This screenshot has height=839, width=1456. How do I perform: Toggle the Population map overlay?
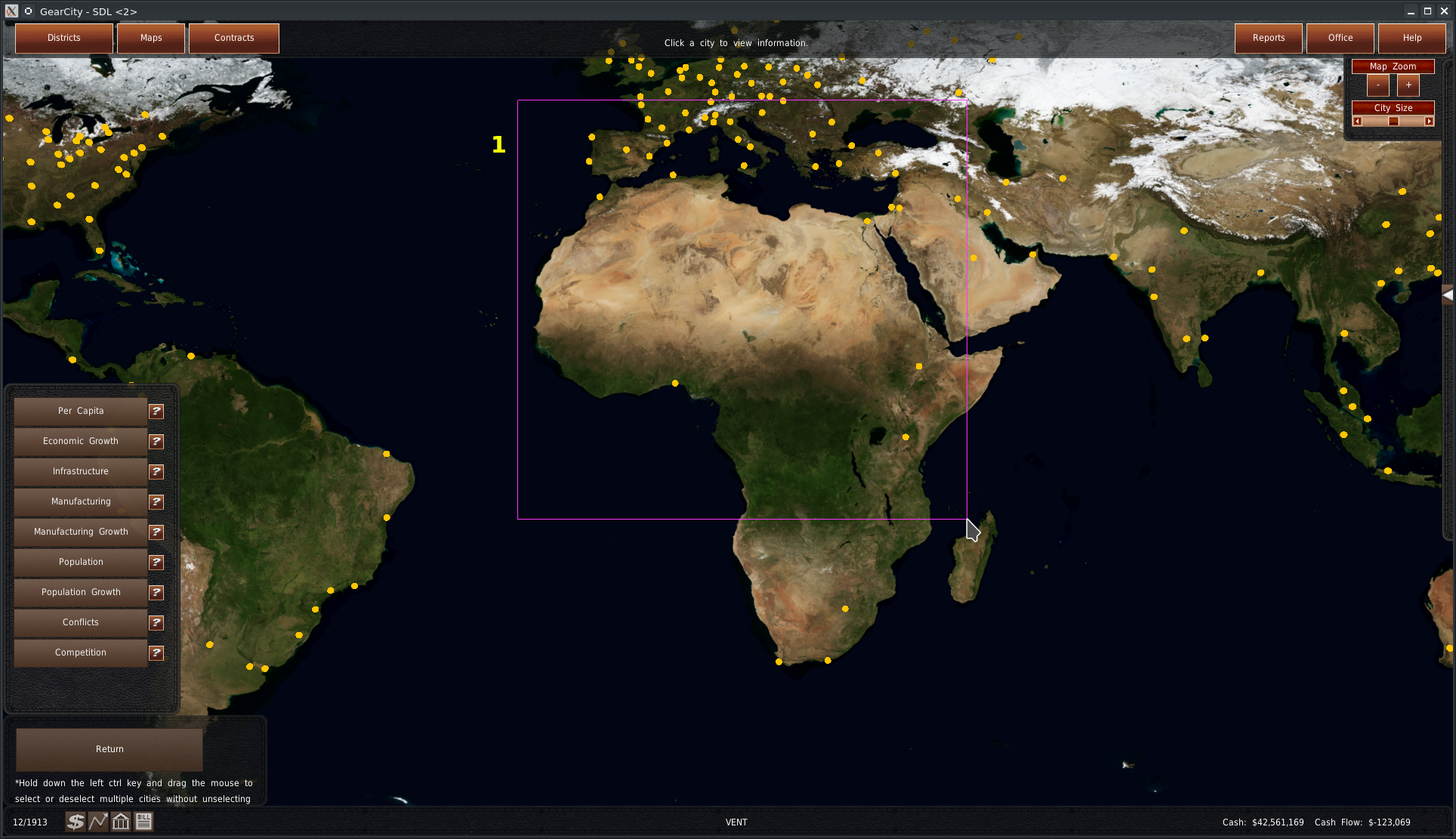(x=81, y=562)
